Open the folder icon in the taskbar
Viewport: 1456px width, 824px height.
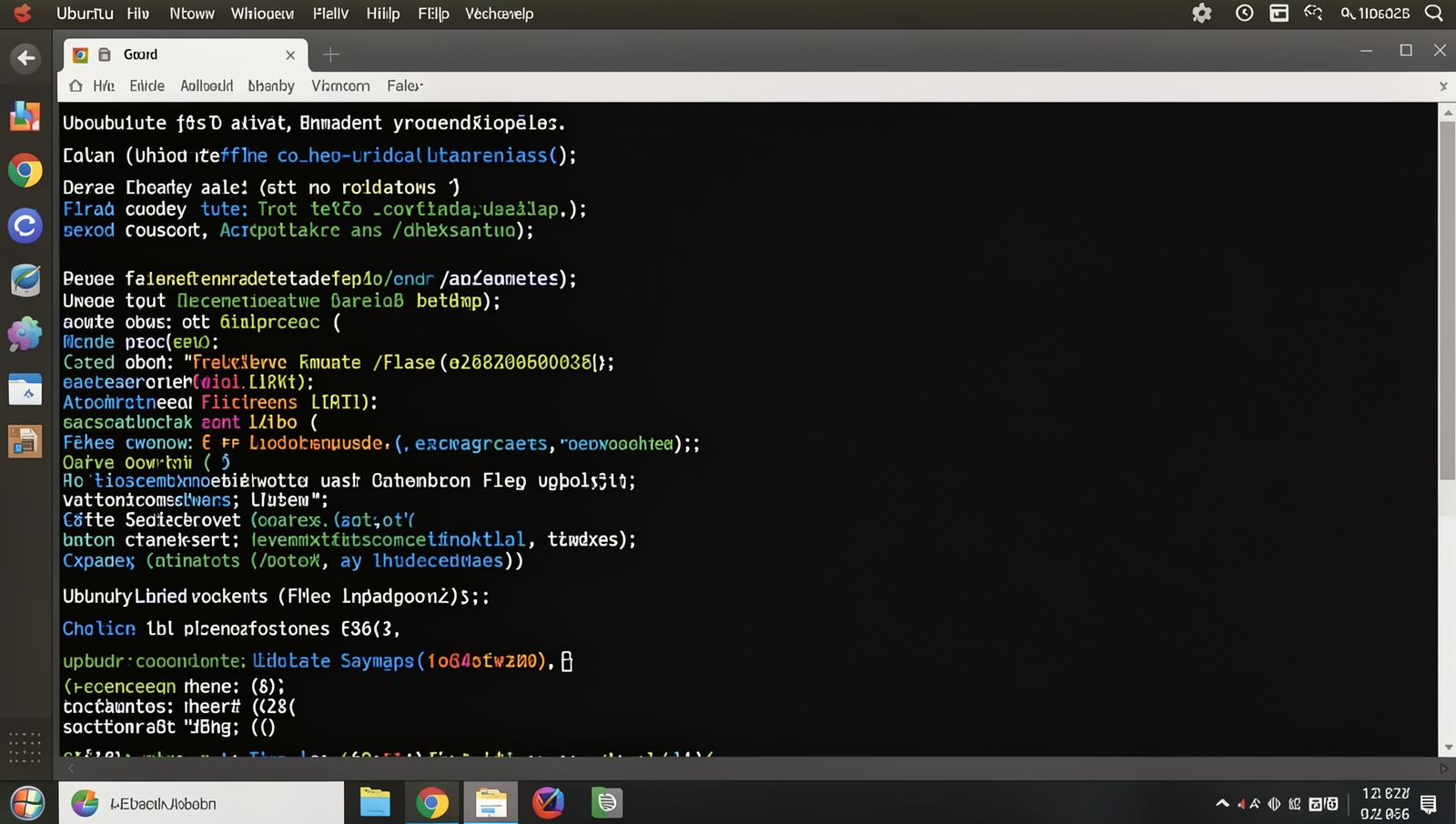pyautogui.click(x=375, y=803)
